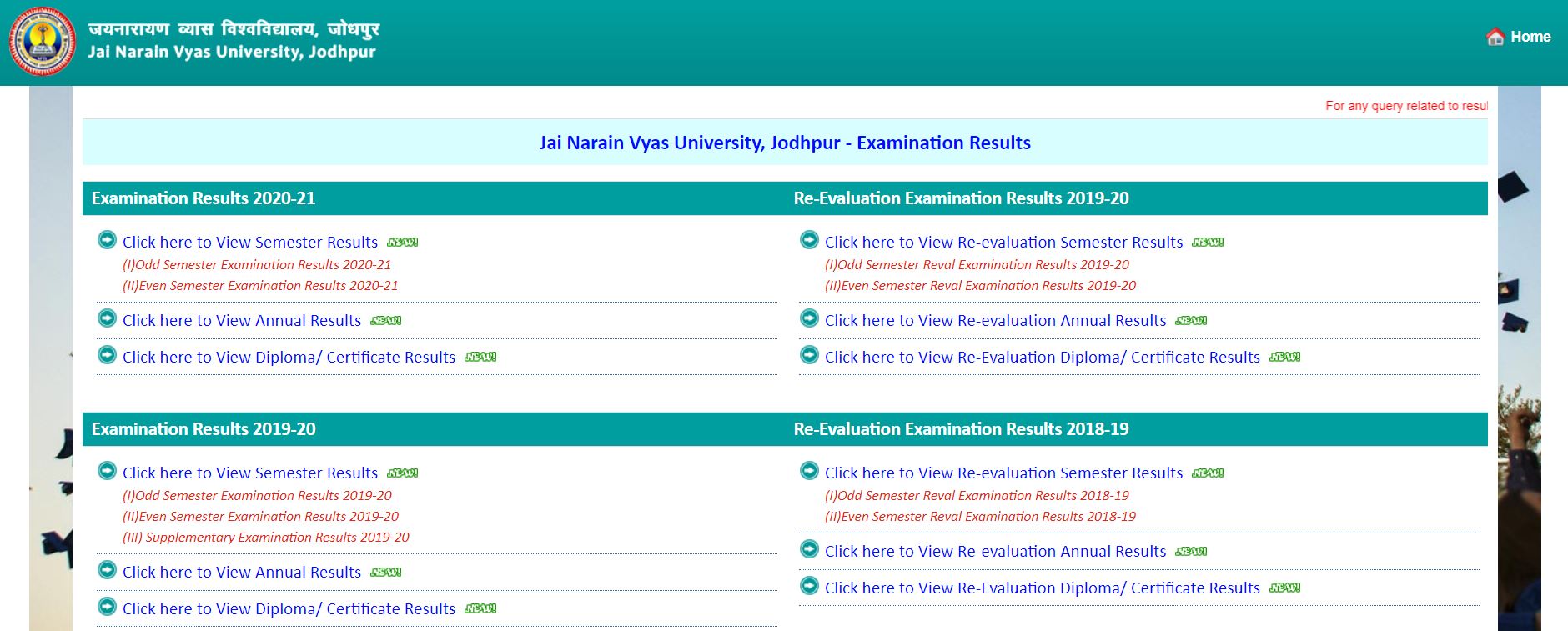Click 'Examination Results 2019-20' section header
This screenshot has width=1568, height=631.
pos(204,429)
